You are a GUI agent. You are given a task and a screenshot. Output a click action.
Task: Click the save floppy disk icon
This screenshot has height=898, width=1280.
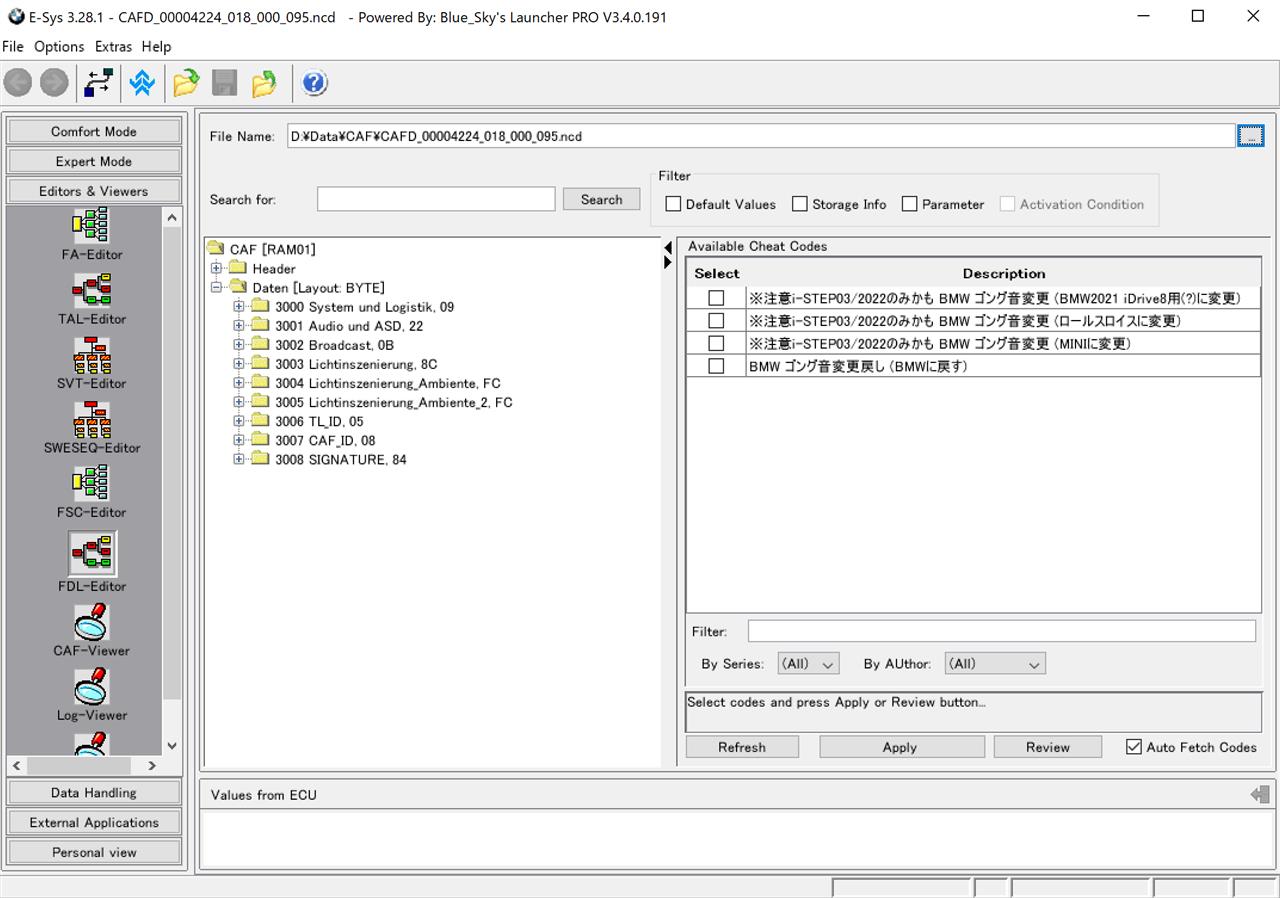(224, 83)
